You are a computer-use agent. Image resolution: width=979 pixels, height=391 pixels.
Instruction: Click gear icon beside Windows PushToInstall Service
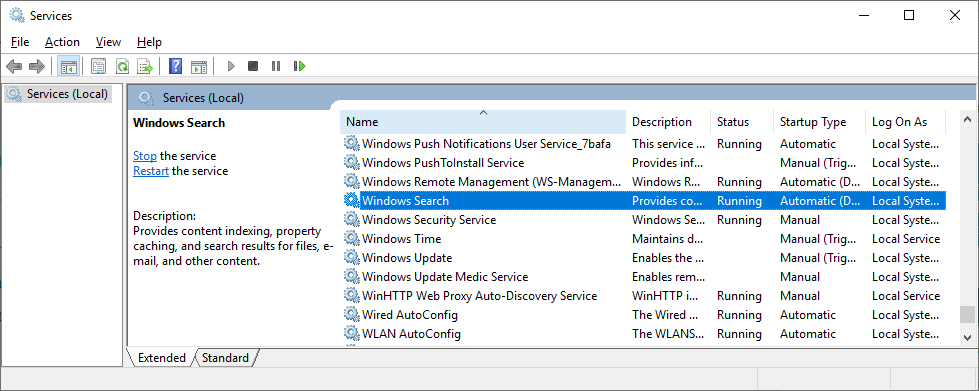(352, 162)
